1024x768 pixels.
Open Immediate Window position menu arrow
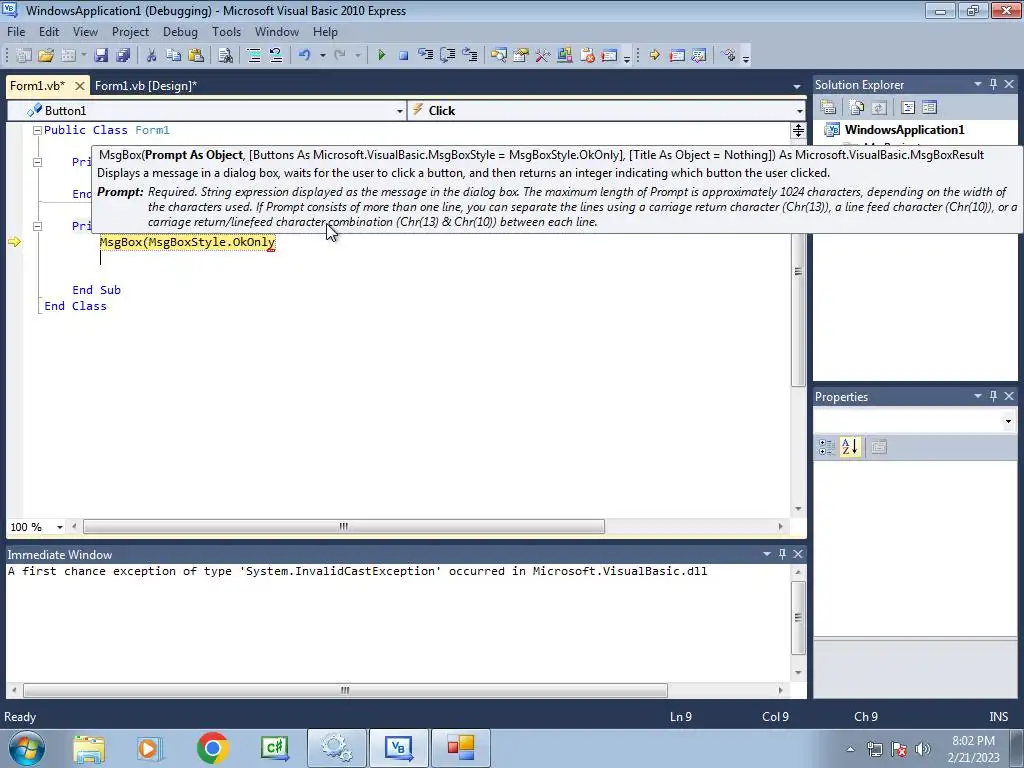point(767,554)
